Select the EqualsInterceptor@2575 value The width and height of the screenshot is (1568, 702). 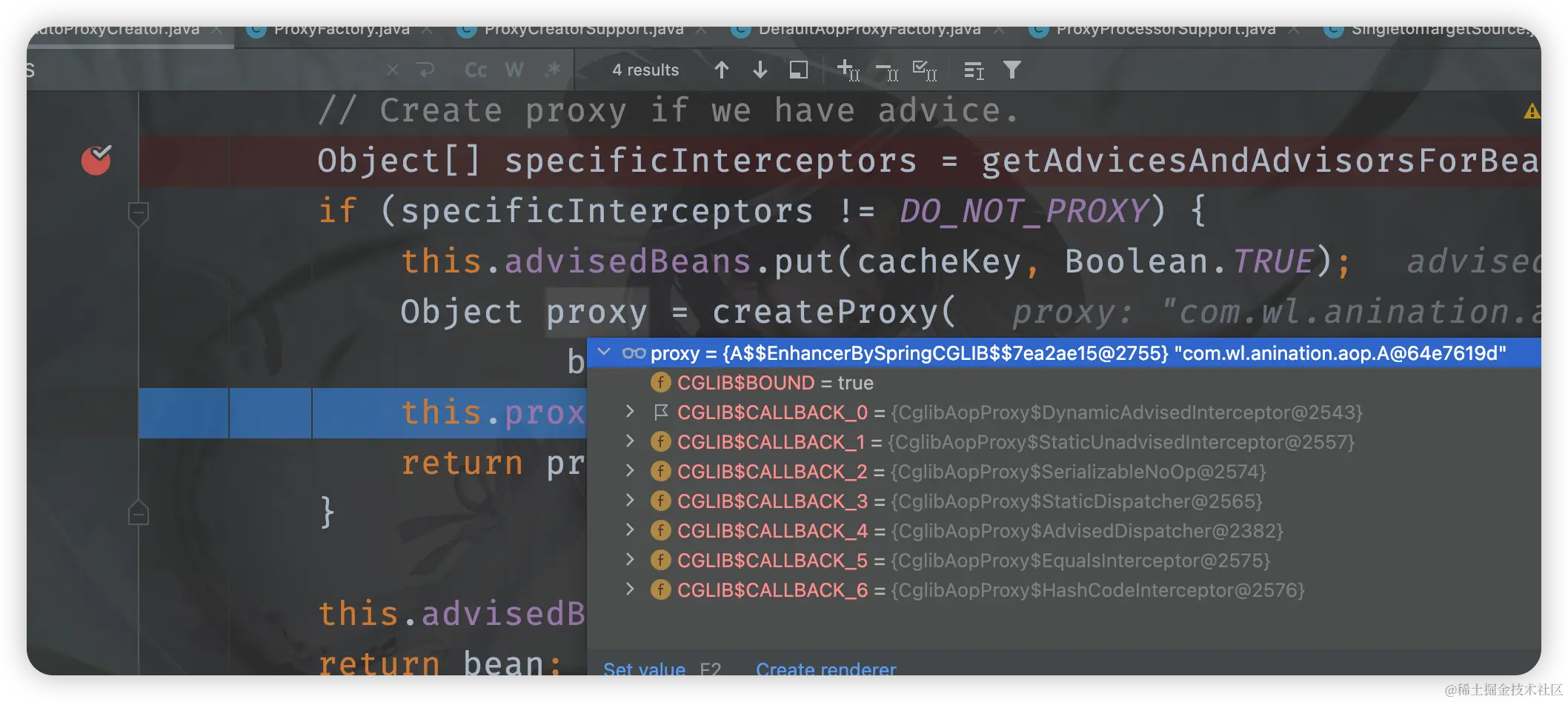click(x=1080, y=560)
